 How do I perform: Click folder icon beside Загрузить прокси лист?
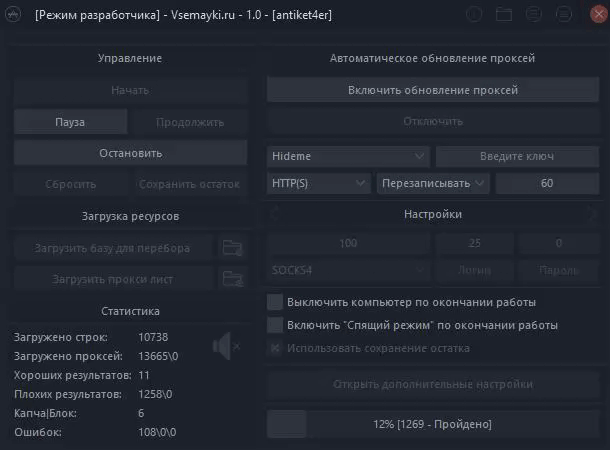tap(232, 279)
